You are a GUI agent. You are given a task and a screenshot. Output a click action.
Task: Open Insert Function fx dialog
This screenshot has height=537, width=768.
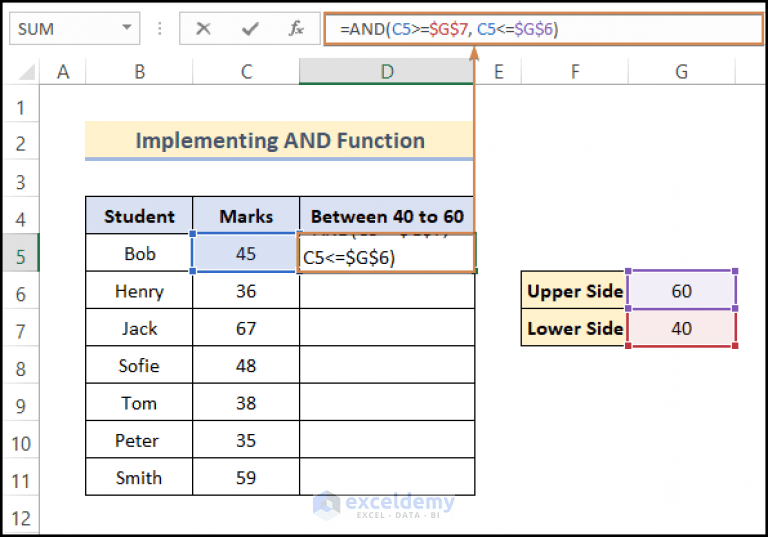coord(296,29)
